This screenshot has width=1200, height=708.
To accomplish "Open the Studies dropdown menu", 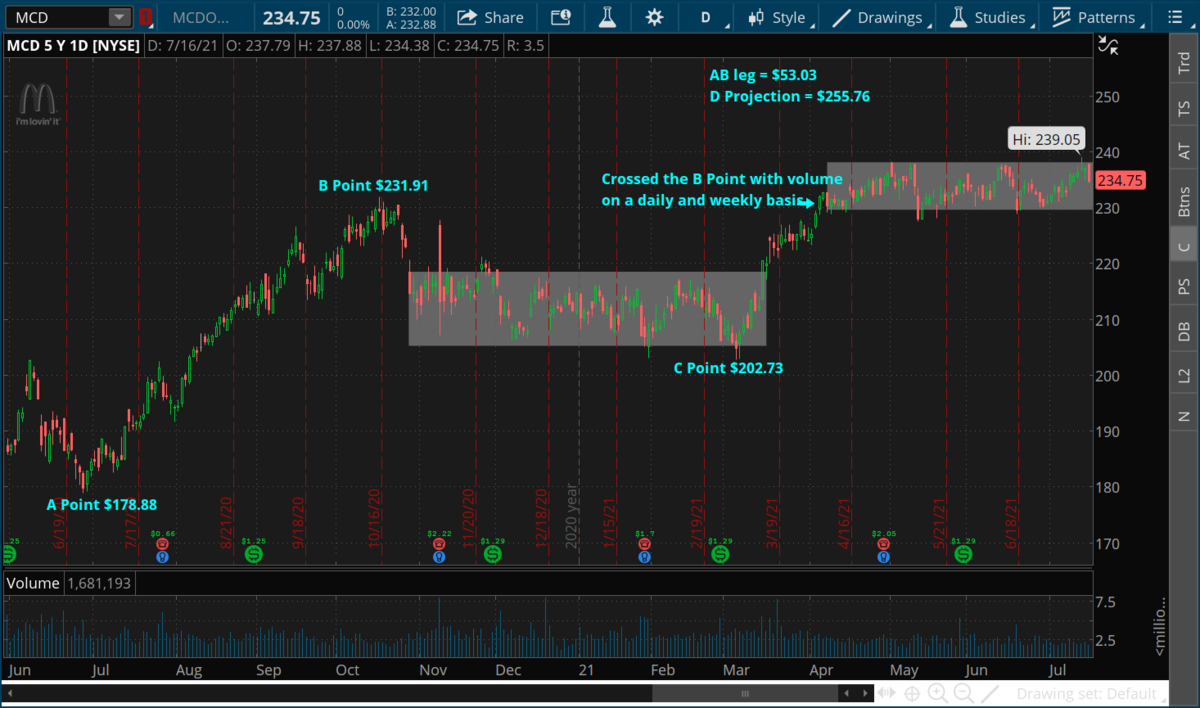I will click(x=989, y=17).
